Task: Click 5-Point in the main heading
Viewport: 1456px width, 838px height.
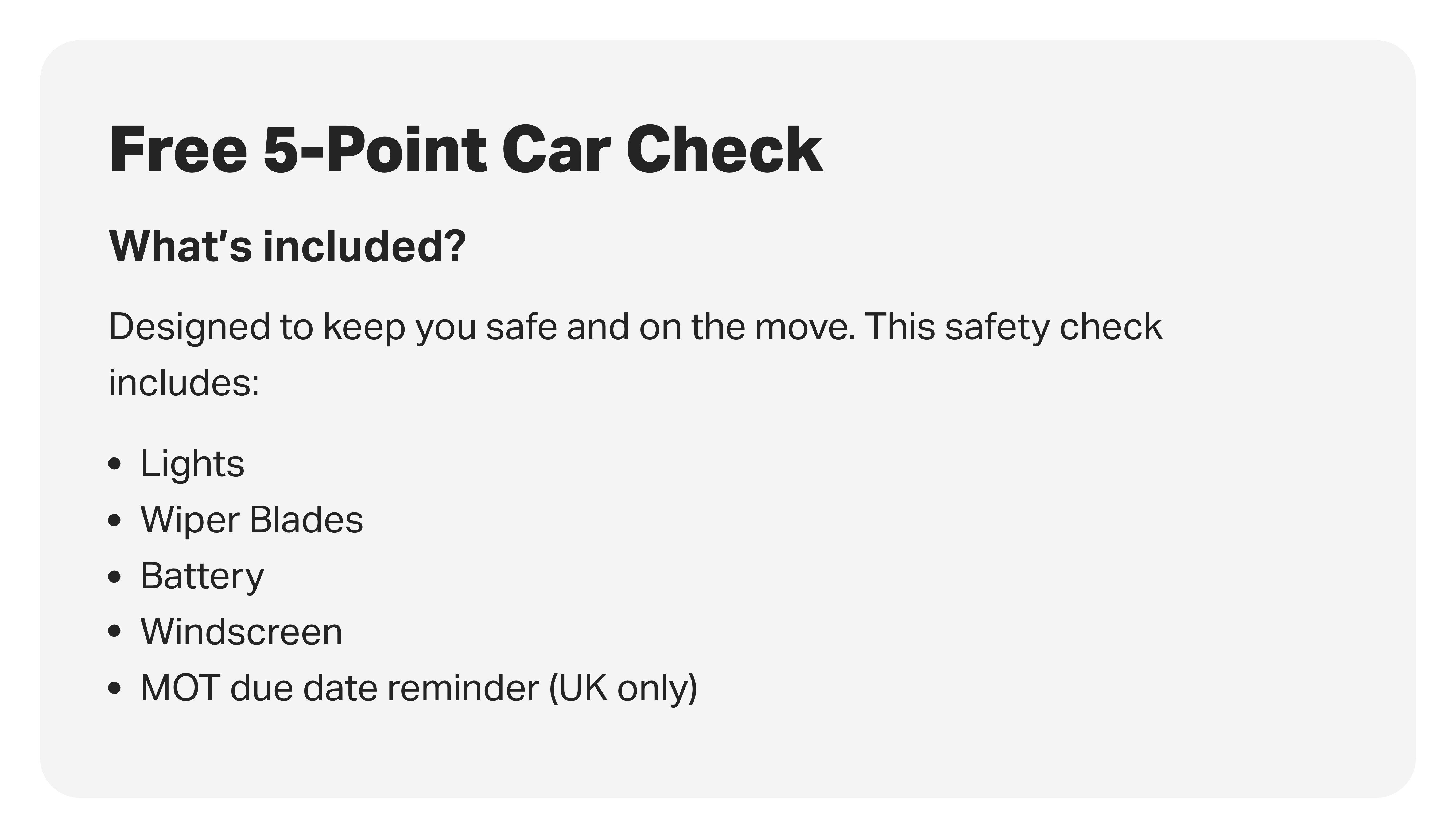Action: [x=375, y=151]
